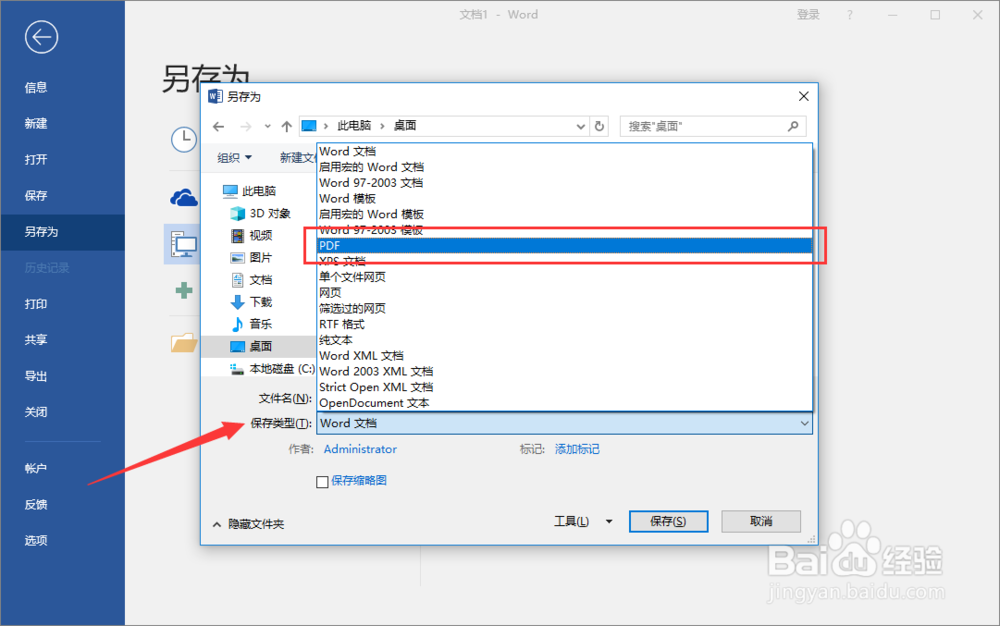Choose 筛选过的网页 format
Screen dimensions: 1000x626
(x=564, y=309)
